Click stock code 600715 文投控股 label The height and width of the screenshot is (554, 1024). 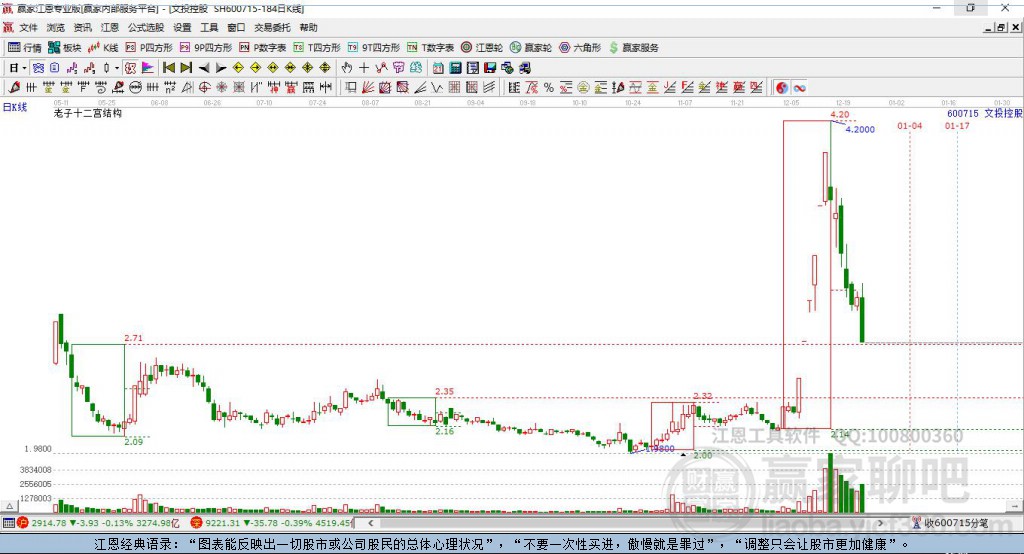[x=984, y=113]
